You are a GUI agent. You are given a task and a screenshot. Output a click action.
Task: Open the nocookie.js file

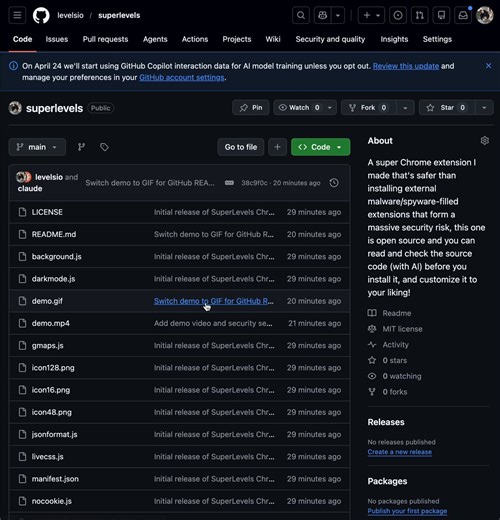pos(52,501)
